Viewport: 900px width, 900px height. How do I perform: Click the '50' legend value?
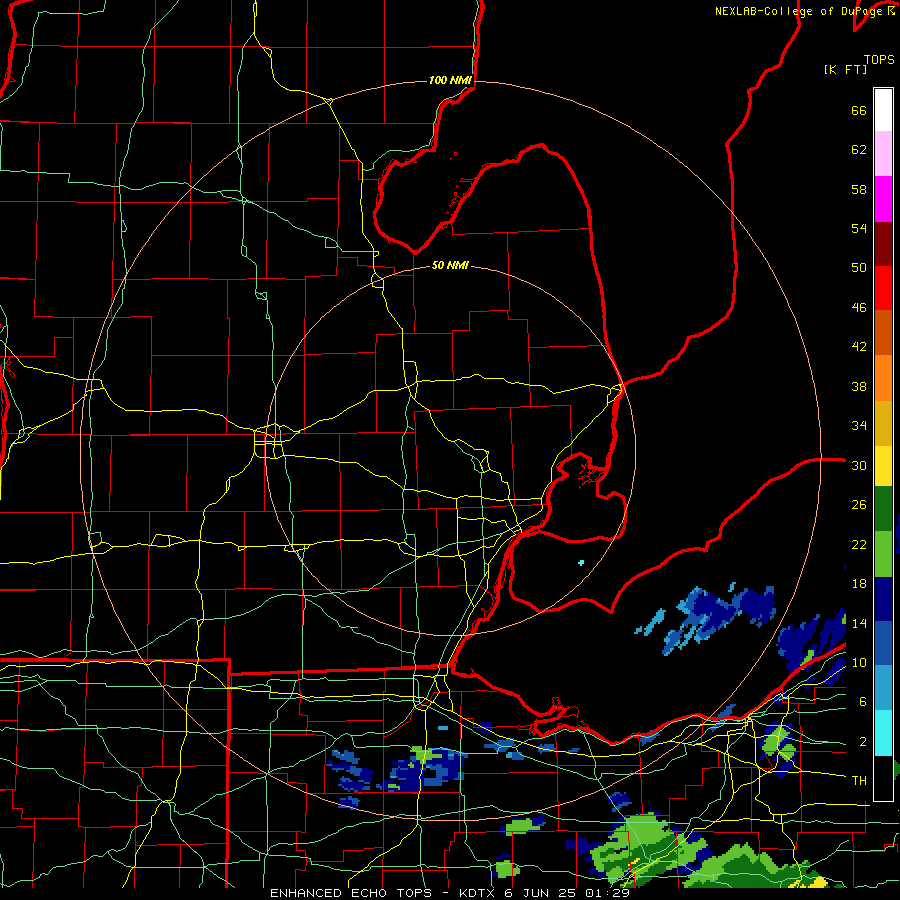(859, 268)
